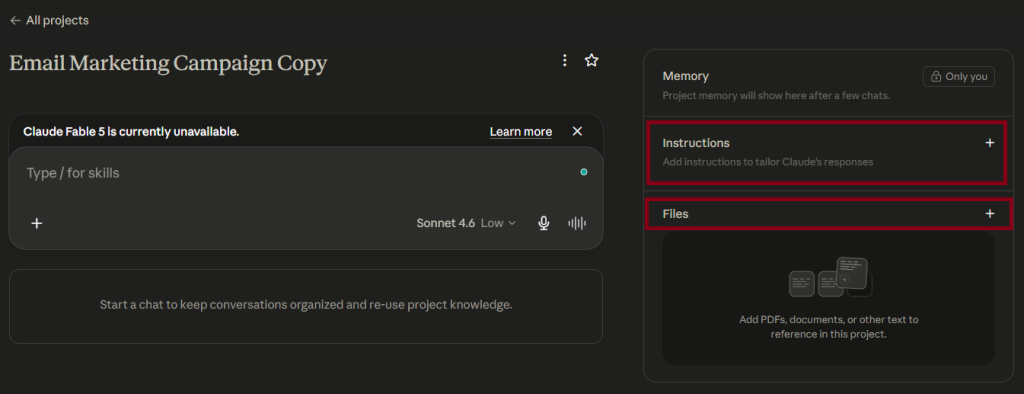Start voice mode waveform icon
Image resolution: width=1024 pixels, height=394 pixels.
pyautogui.click(x=577, y=223)
